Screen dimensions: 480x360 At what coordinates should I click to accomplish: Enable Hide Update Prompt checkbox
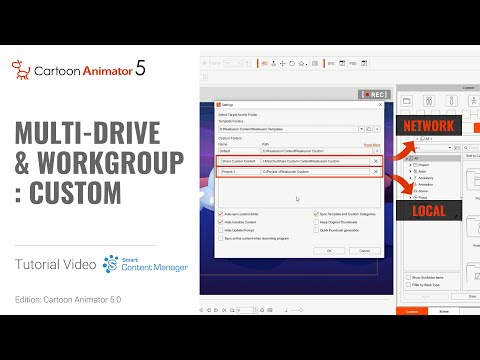tap(220, 230)
